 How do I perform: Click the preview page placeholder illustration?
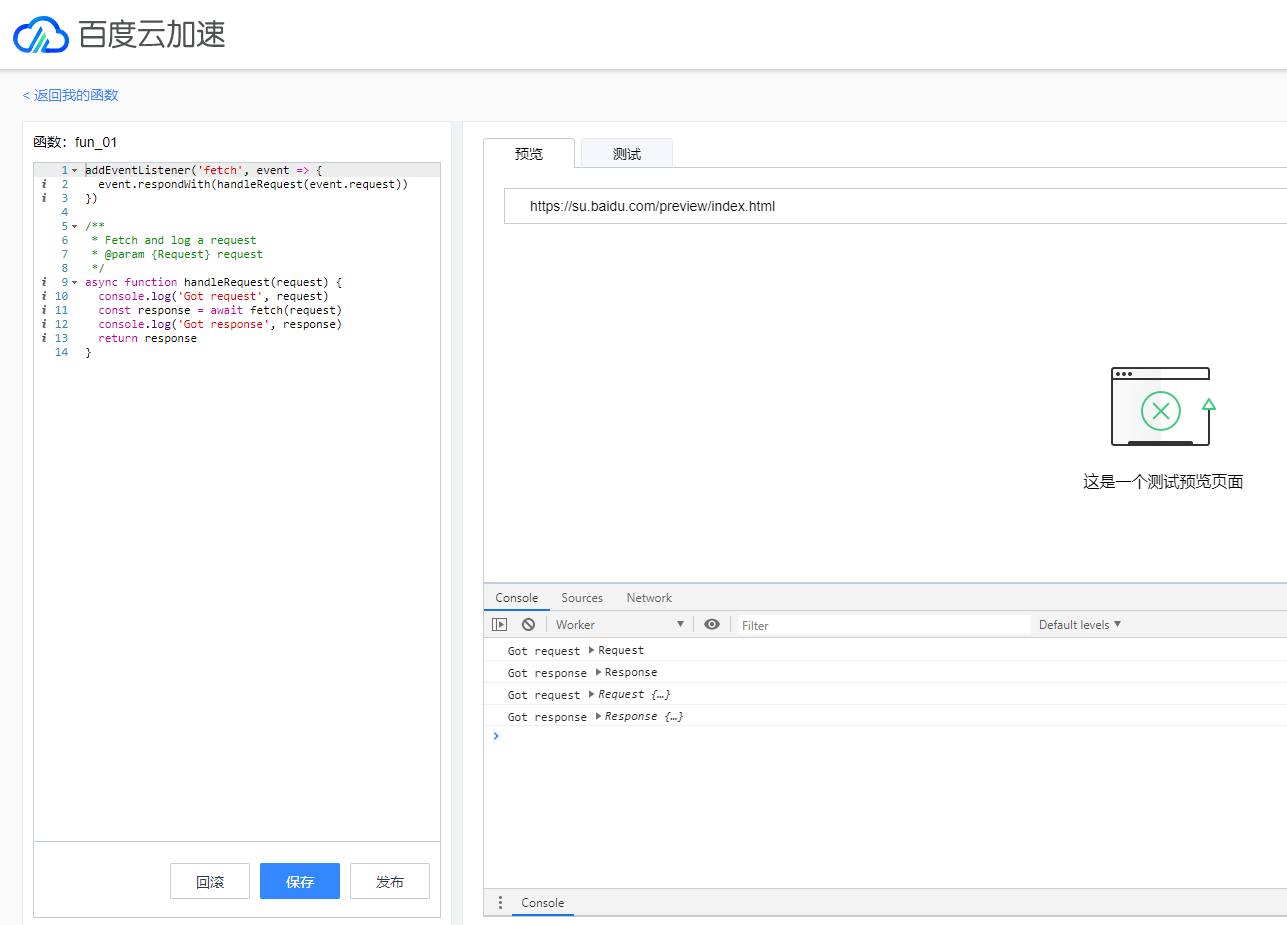pos(1163,407)
